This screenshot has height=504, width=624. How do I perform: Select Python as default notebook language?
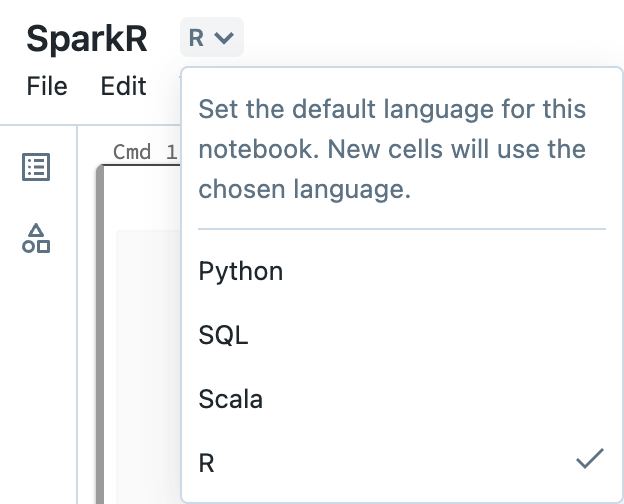pyautogui.click(x=241, y=271)
